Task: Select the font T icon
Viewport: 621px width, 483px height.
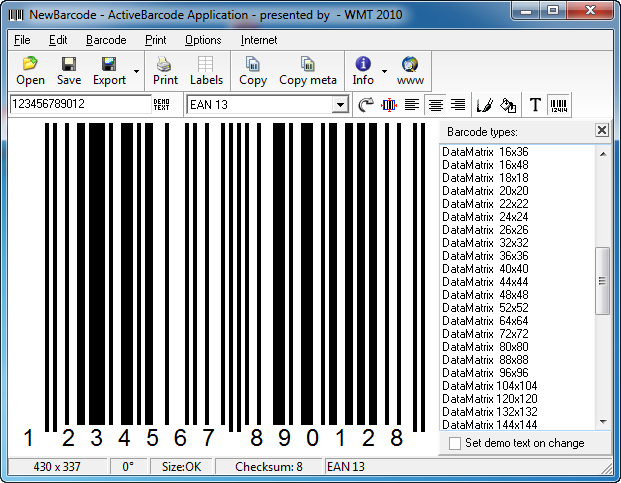Action: (x=535, y=105)
